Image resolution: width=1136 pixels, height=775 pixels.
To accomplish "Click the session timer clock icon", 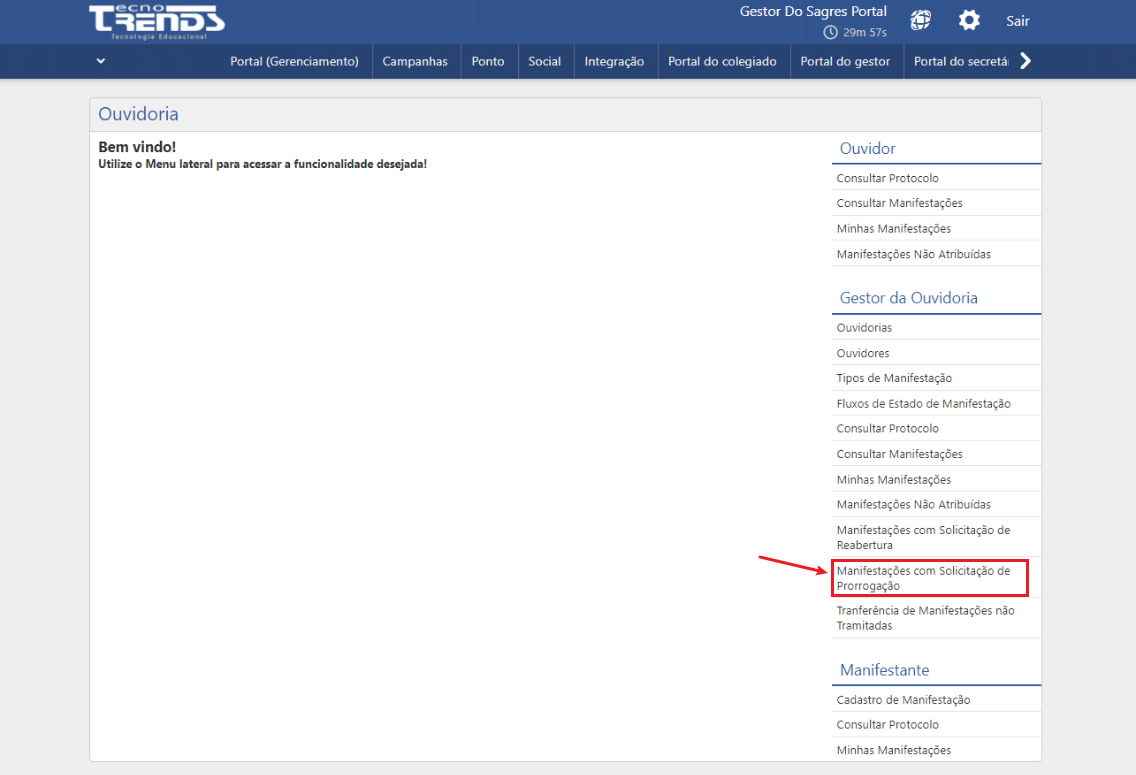I will click(x=830, y=33).
